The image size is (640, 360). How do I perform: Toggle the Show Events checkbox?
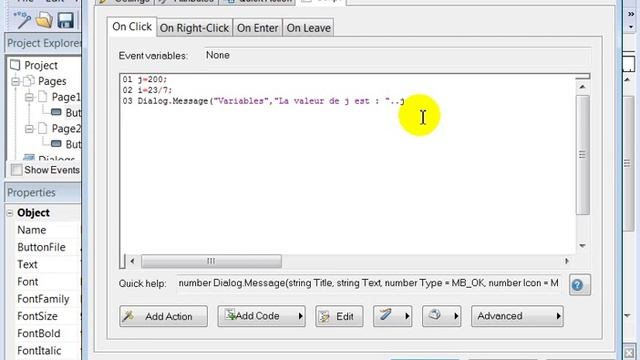16,170
